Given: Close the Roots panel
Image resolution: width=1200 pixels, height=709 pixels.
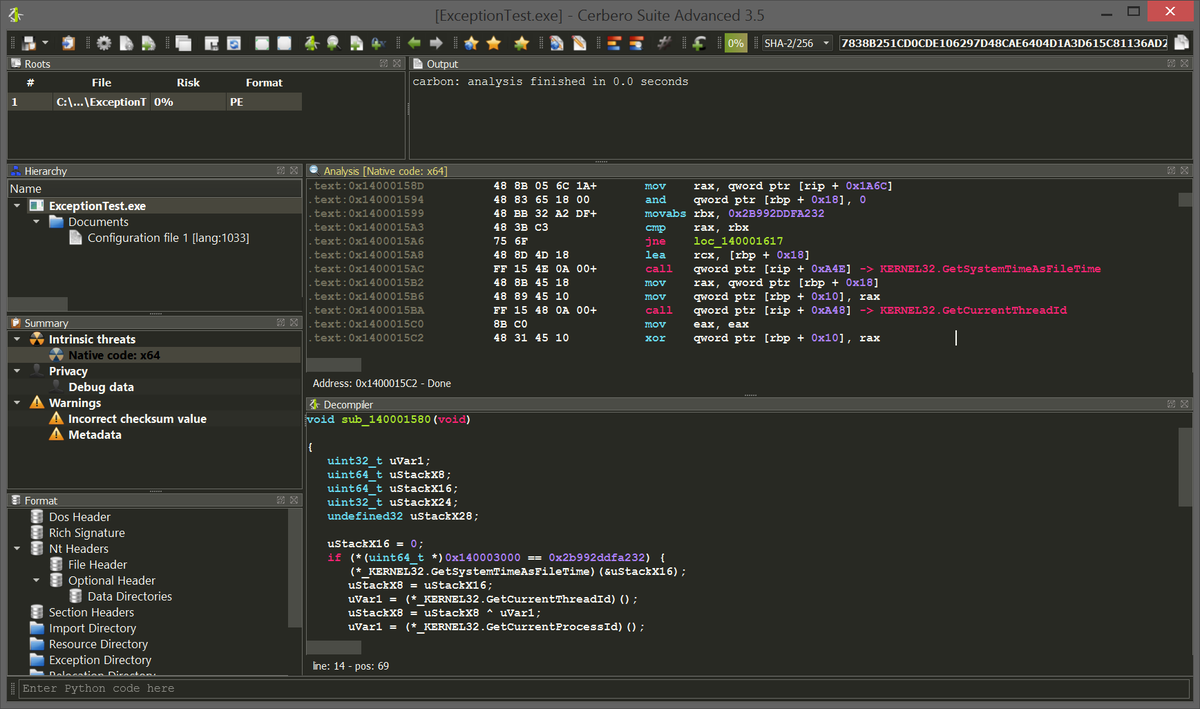Looking at the screenshot, I should tap(396, 64).
